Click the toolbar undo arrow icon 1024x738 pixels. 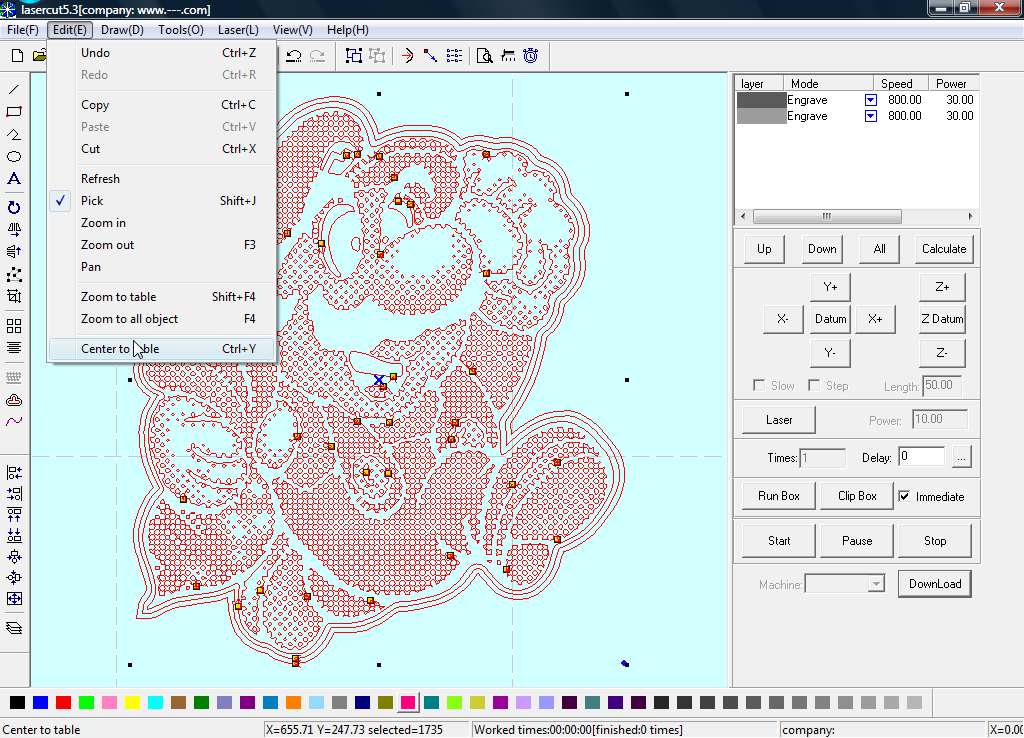click(x=294, y=56)
